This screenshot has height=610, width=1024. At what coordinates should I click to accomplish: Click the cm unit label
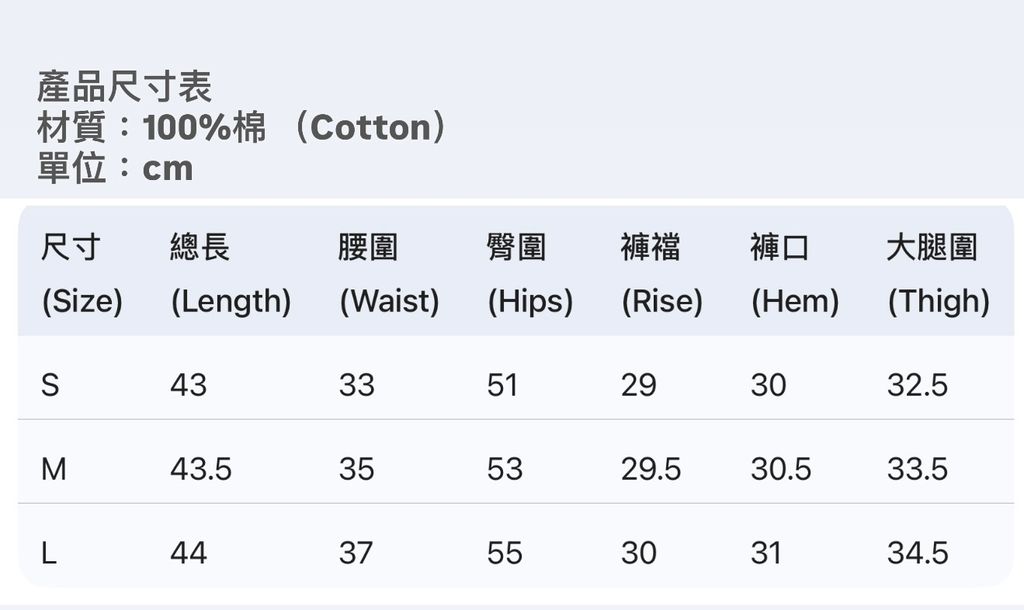[x=167, y=168]
